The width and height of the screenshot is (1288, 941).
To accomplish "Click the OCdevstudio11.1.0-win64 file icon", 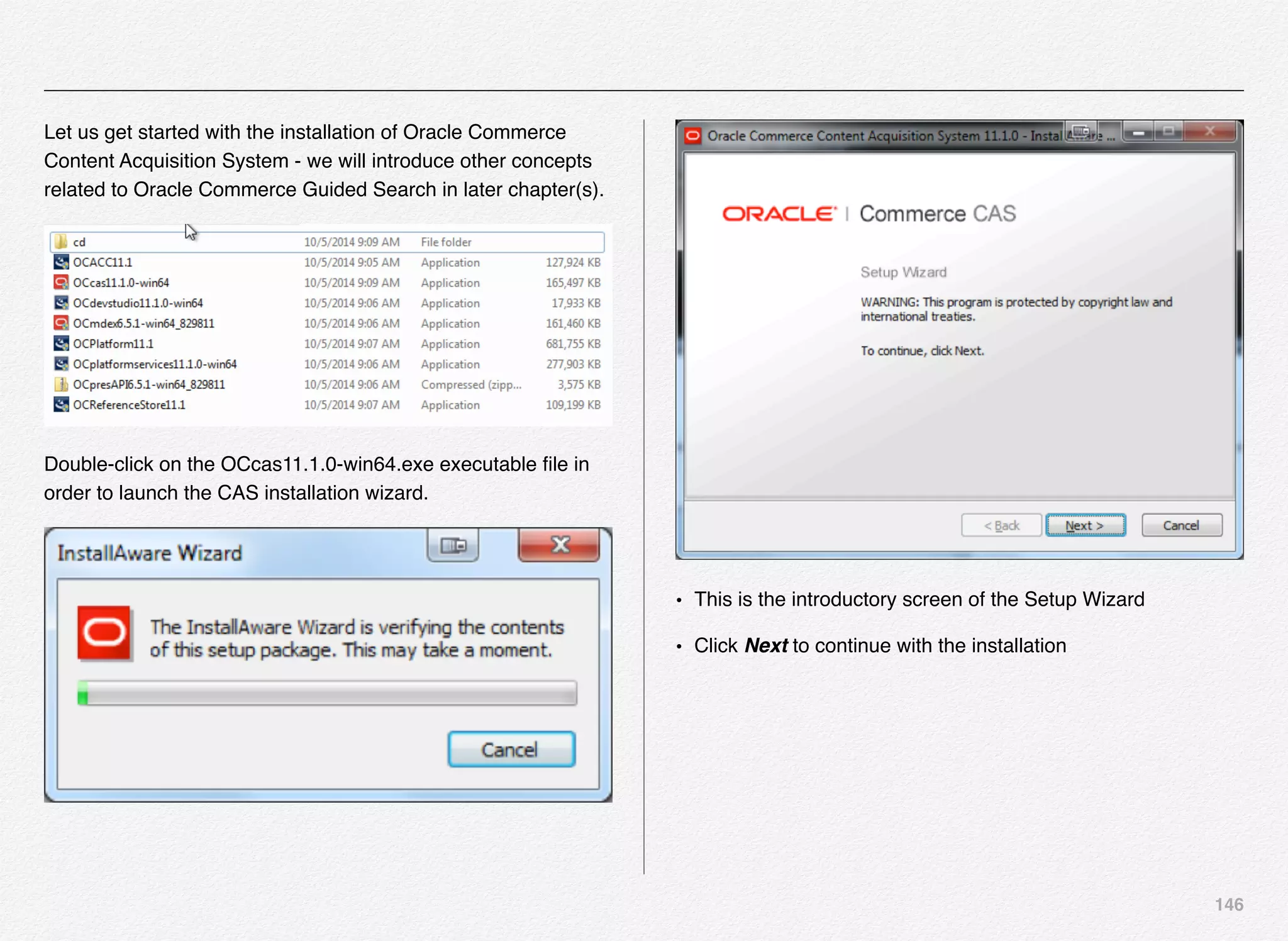I will 61,303.
